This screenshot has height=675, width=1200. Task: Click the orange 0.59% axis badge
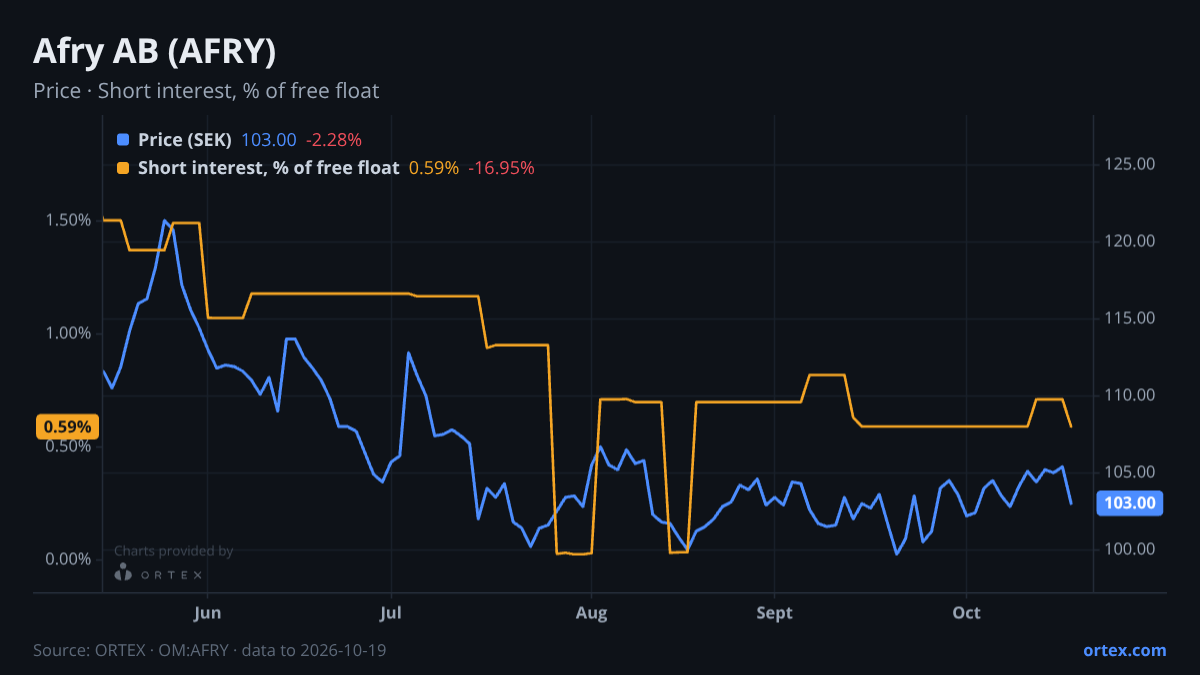coord(68,427)
